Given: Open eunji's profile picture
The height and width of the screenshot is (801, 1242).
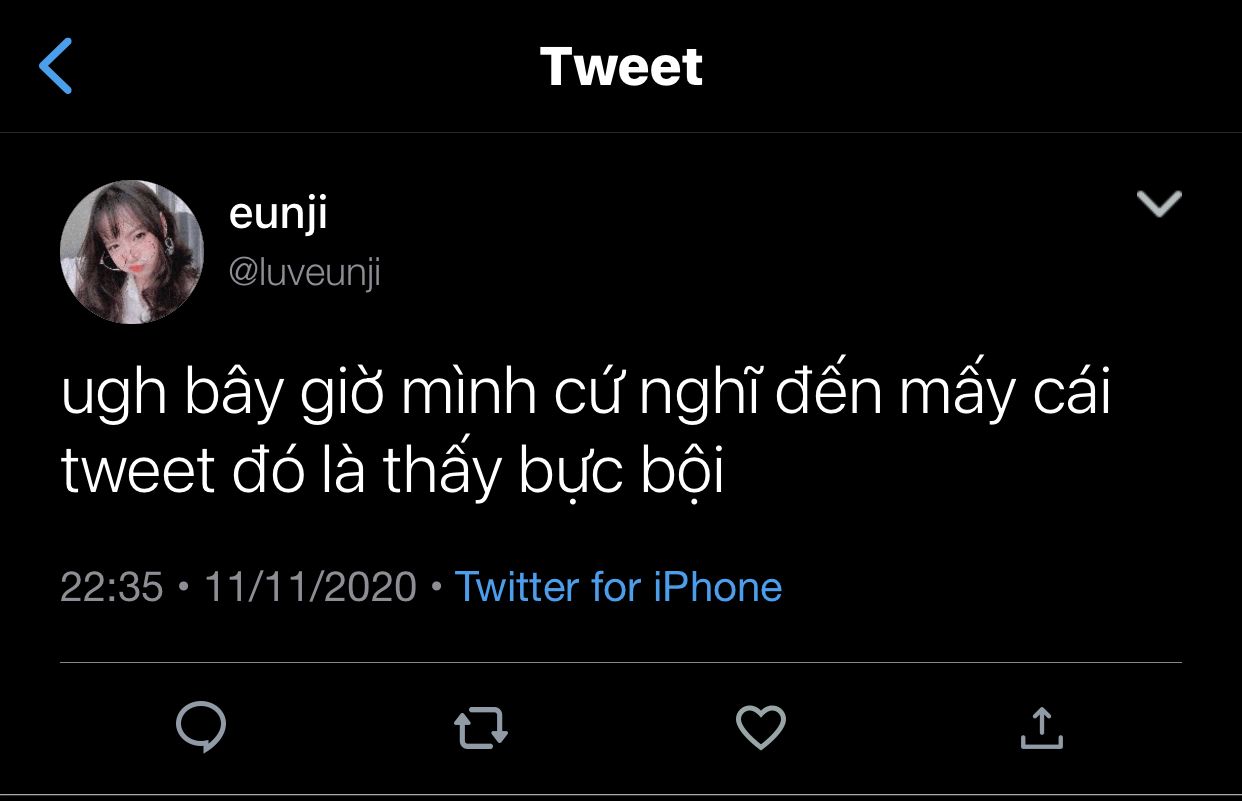Looking at the screenshot, I should [x=132, y=252].
